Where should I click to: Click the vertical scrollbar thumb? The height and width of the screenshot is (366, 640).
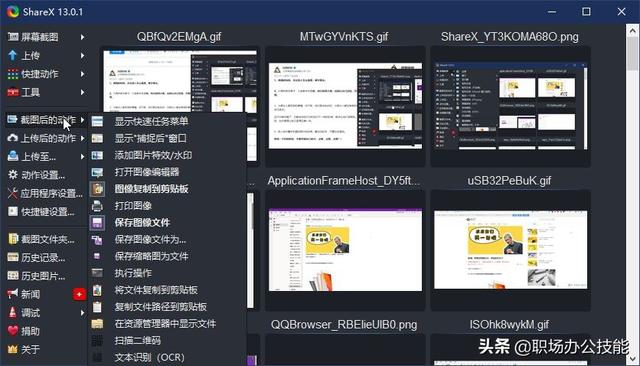coord(633,53)
